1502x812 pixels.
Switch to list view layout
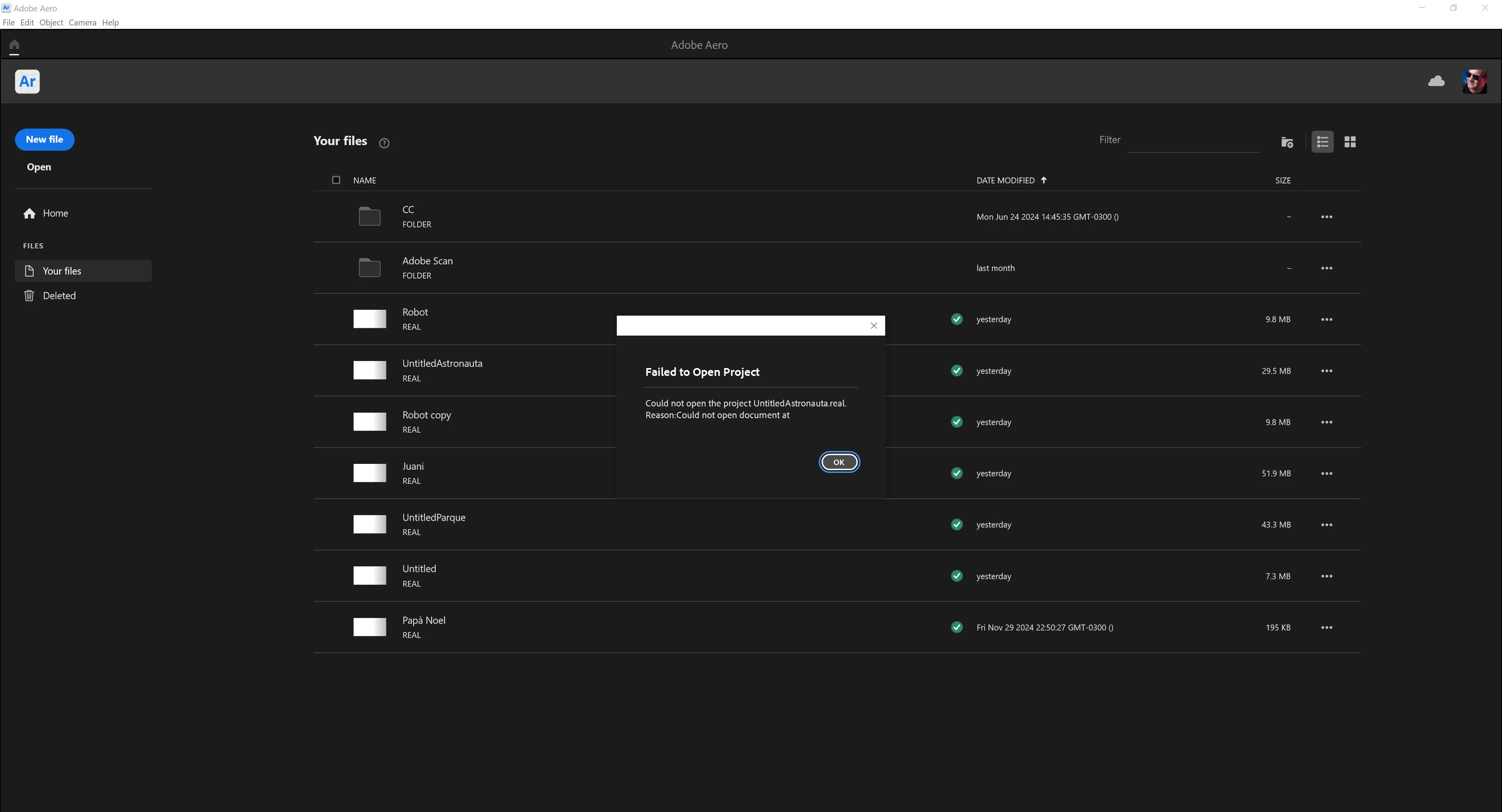[1322, 142]
